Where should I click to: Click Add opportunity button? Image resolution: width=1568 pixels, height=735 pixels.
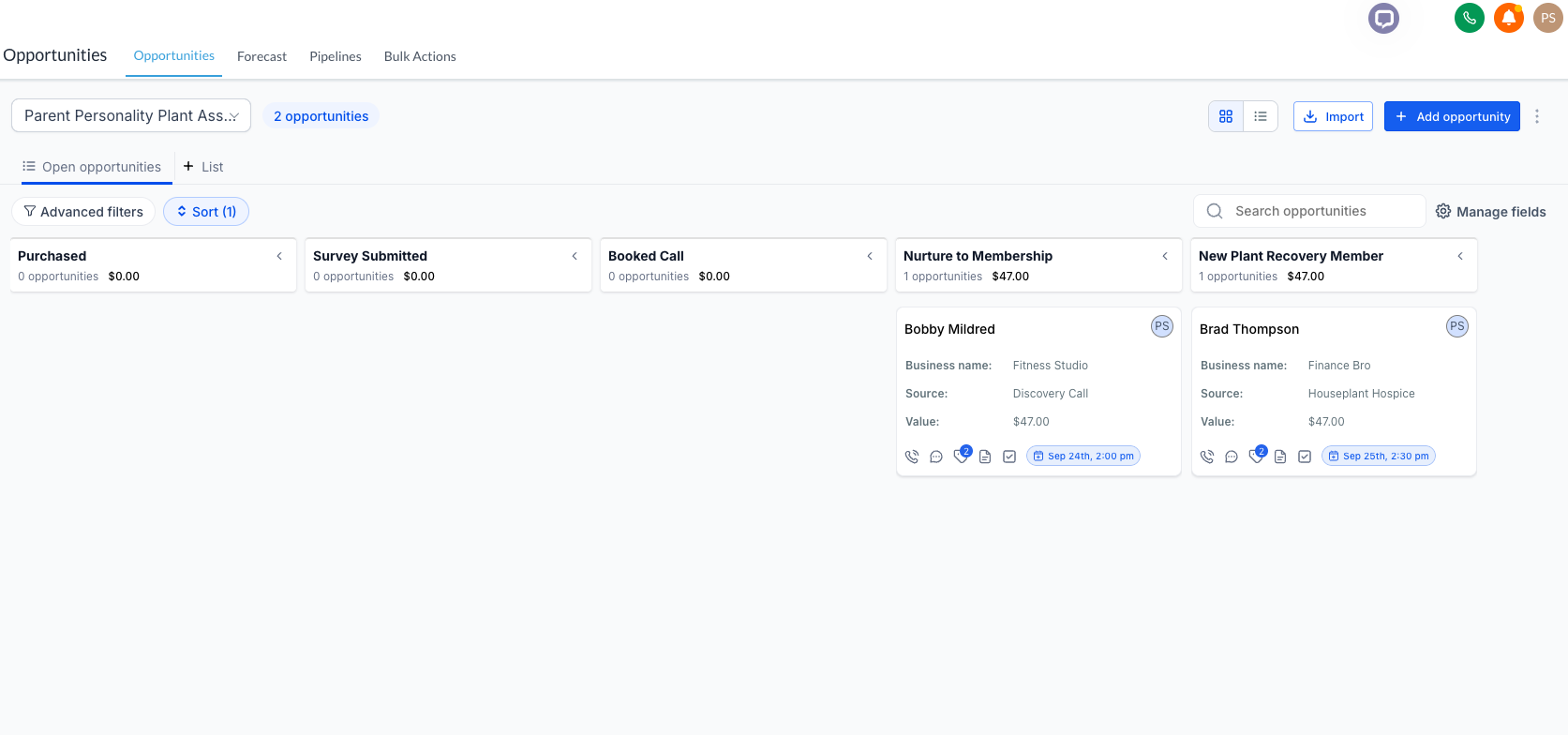click(1452, 116)
